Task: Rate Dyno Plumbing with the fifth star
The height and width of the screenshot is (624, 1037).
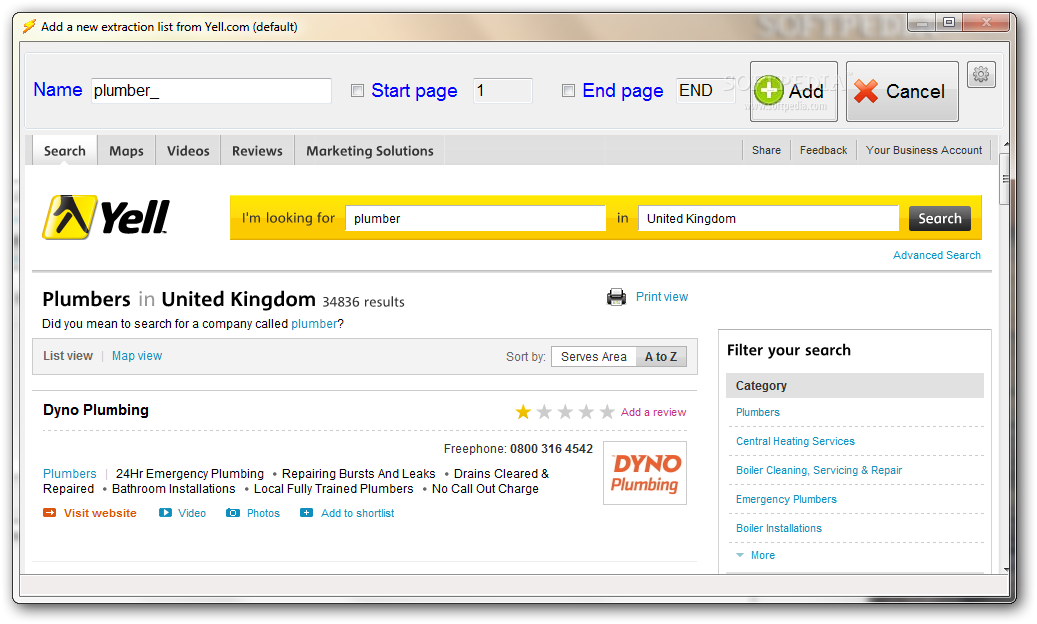Action: point(607,412)
